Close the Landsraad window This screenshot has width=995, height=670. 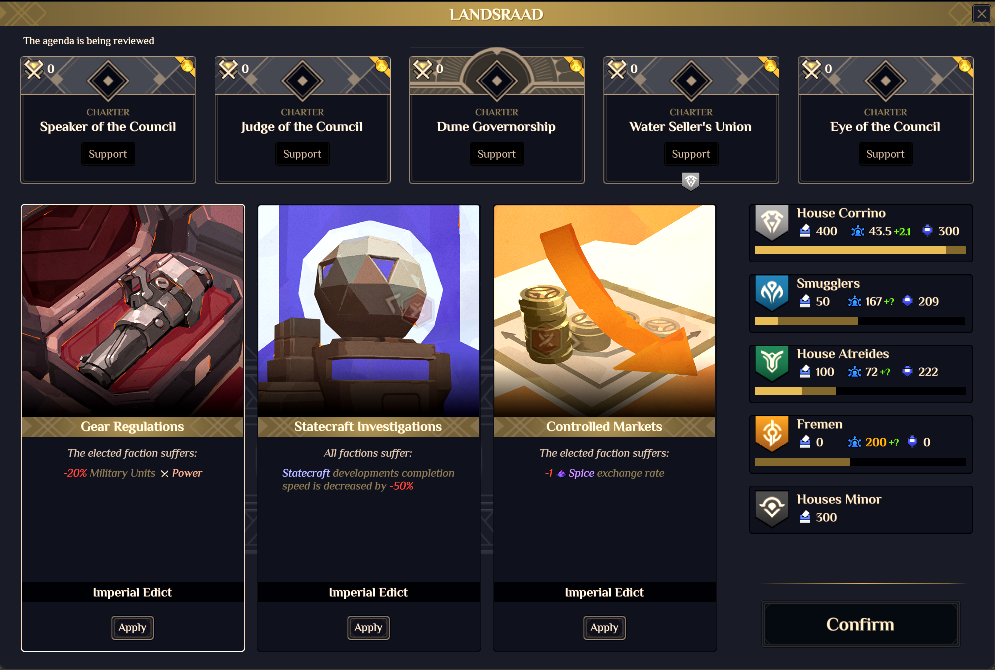click(x=981, y=13)
